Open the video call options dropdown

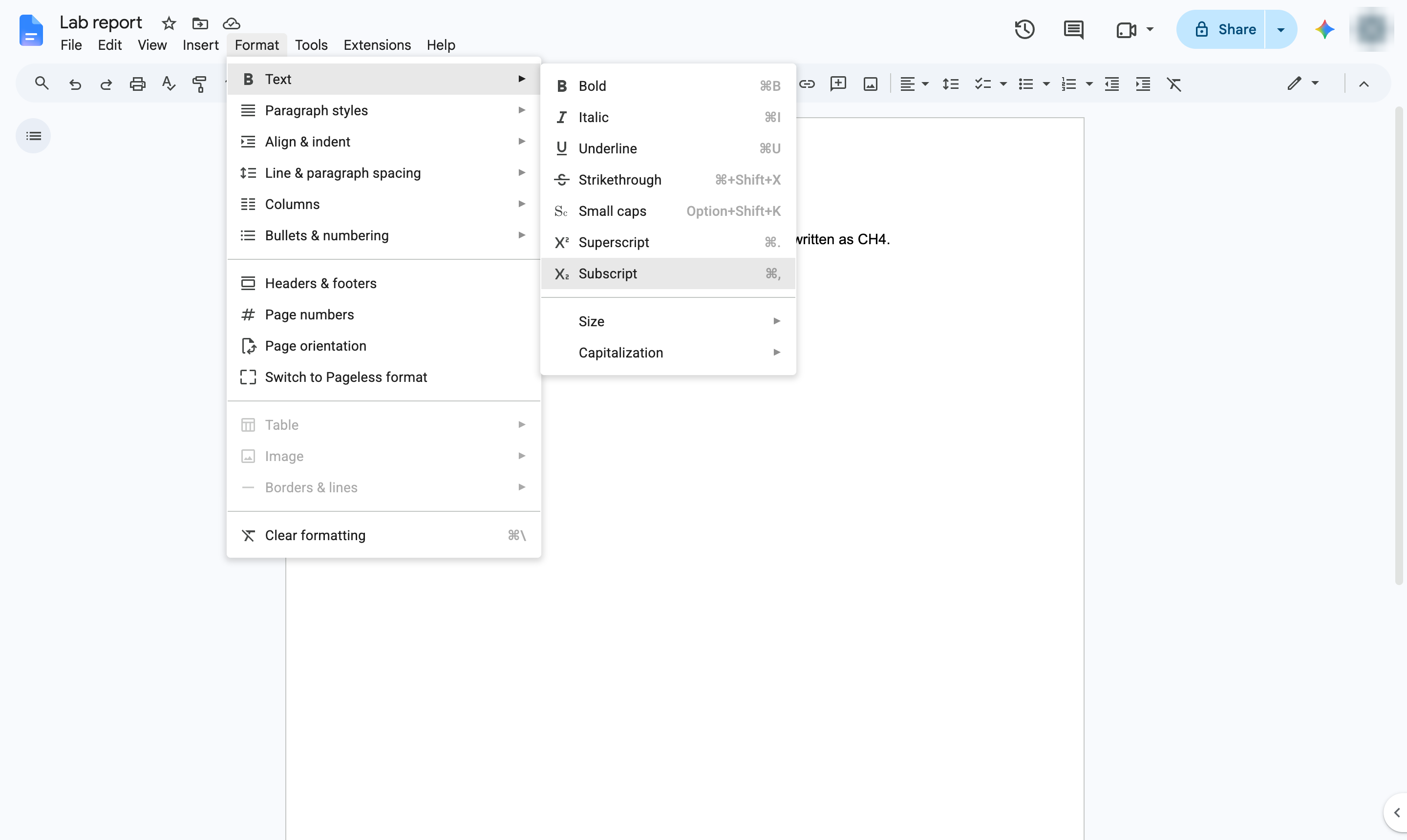pyautogui.click(x=1150, y=29)
